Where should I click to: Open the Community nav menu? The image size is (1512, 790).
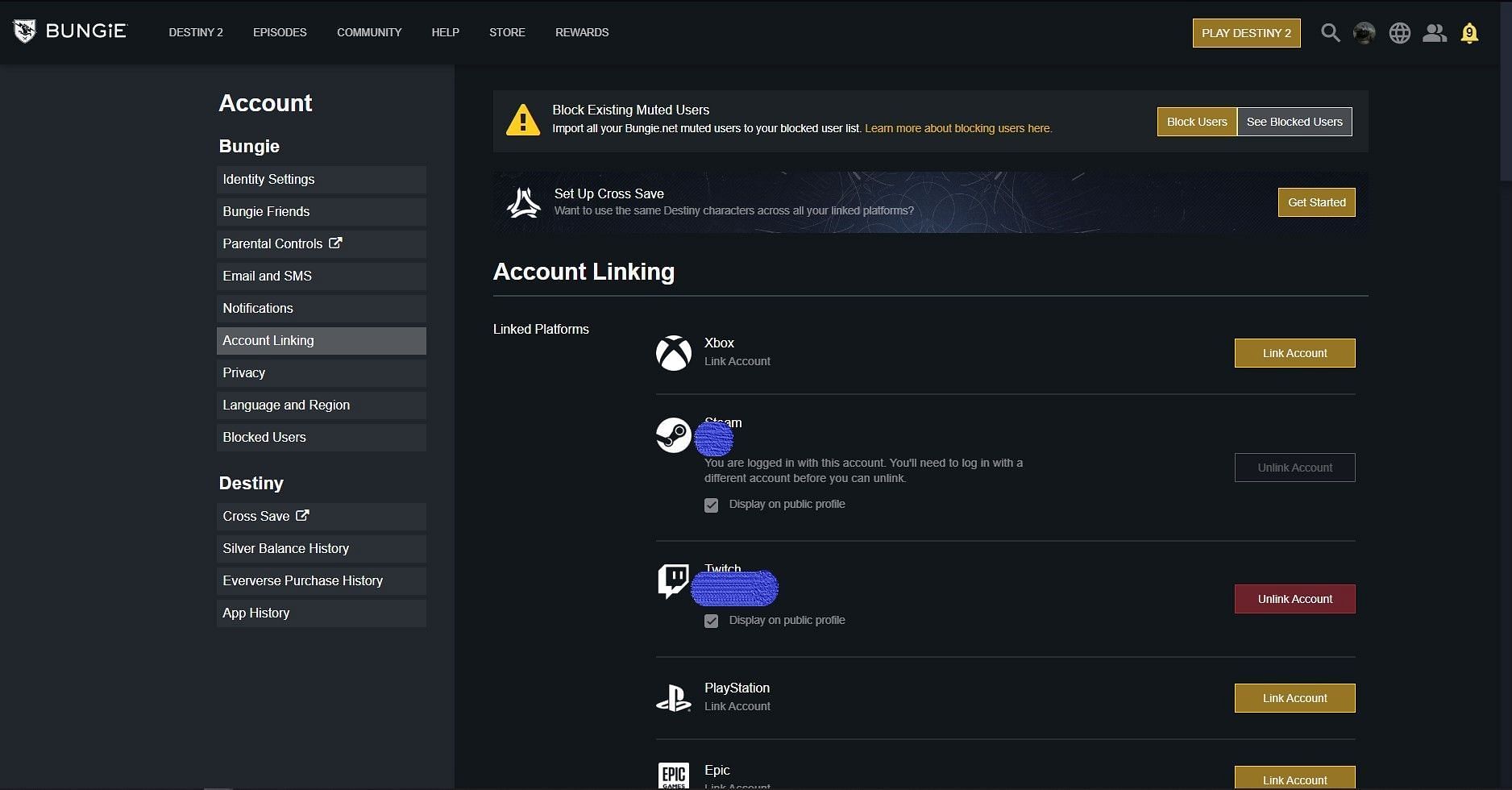point(369,32)
